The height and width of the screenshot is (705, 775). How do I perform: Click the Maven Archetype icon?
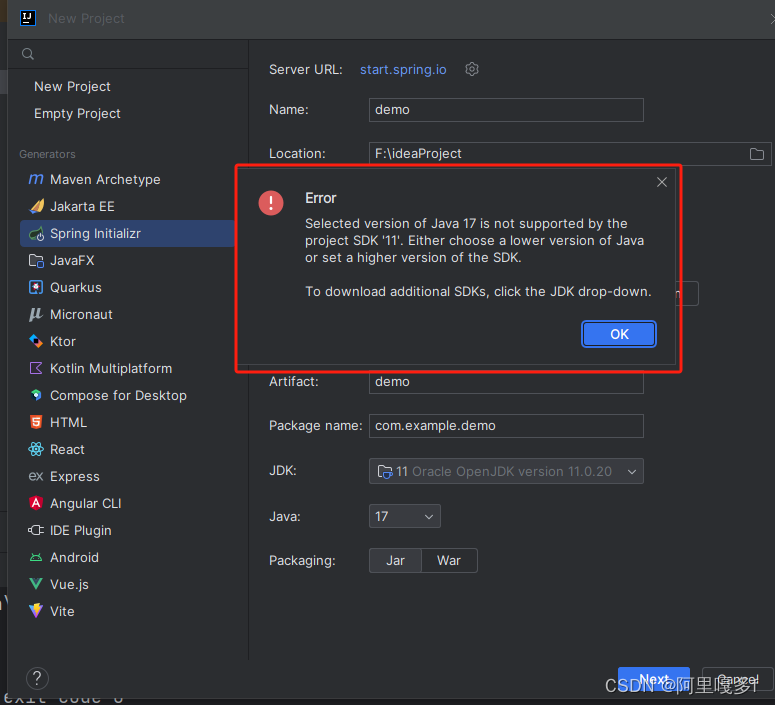[36, 179]
